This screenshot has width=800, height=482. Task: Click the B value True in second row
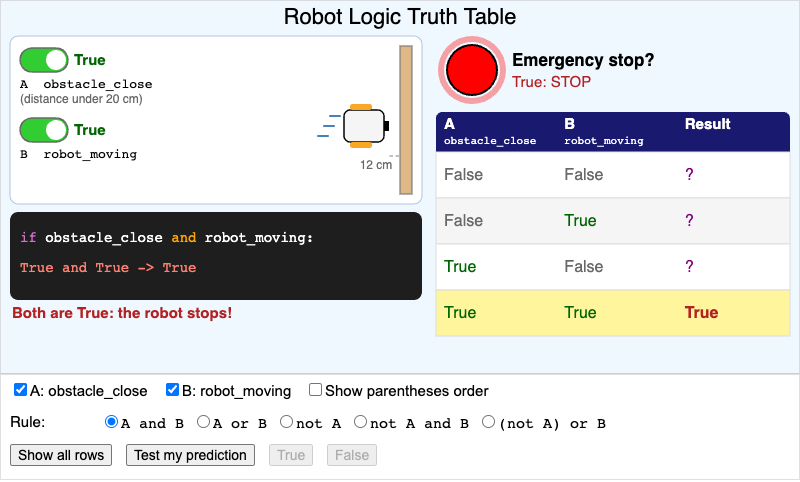(x=580, y=220)
